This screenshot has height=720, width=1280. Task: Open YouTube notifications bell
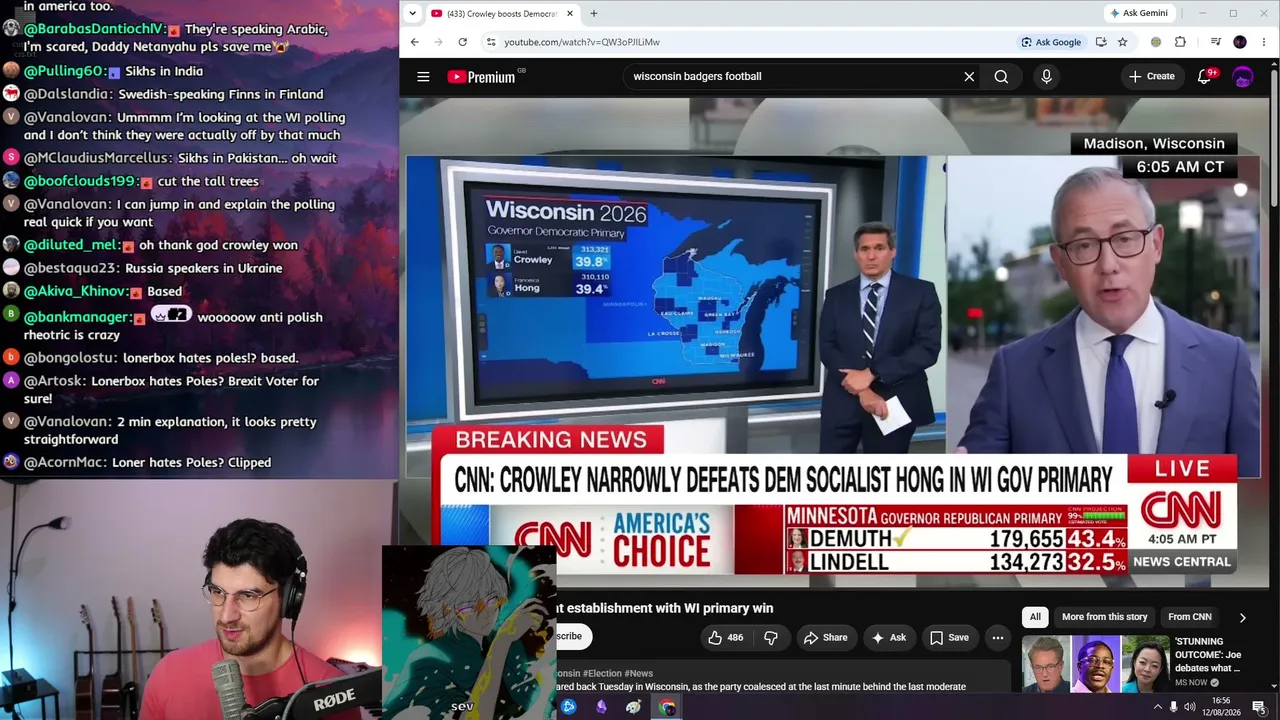coord(1205,77)
